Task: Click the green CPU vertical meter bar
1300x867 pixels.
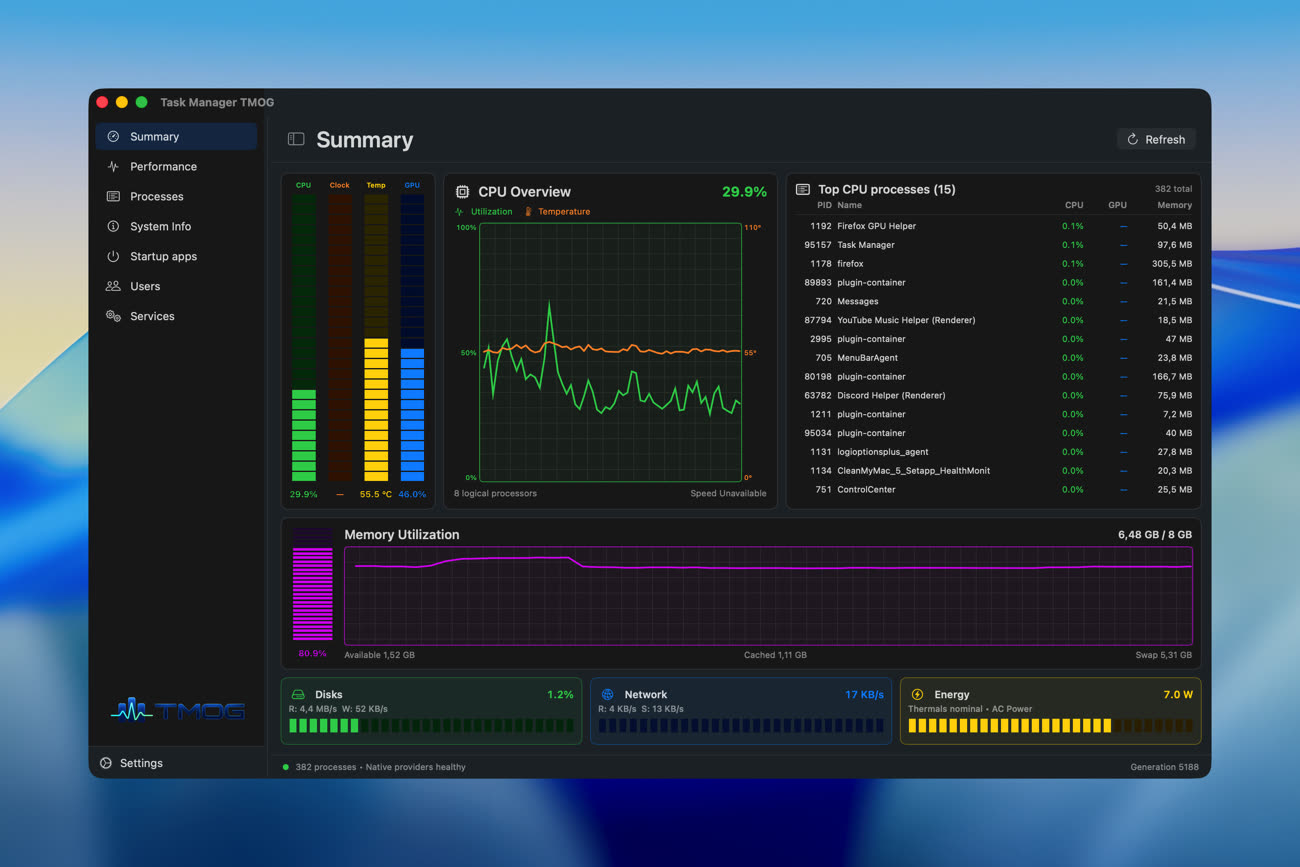Action: [x=304, y=337]
